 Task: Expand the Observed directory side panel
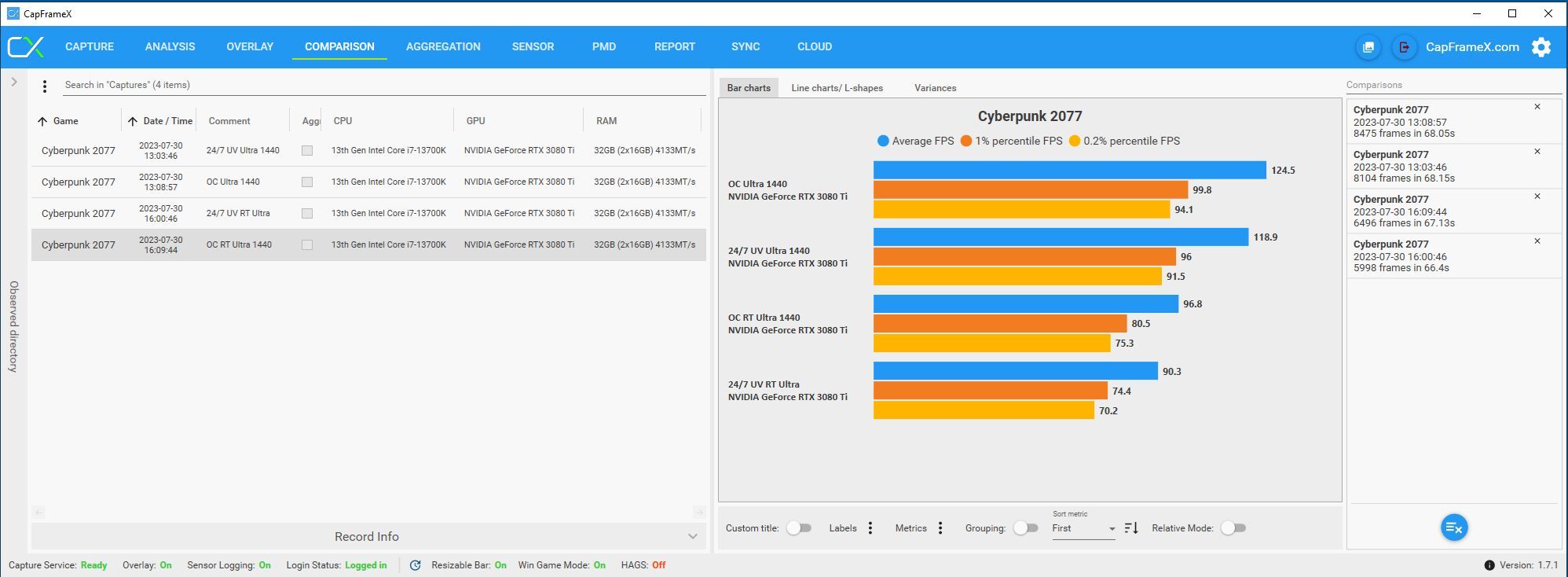click(x=13, y=82)
